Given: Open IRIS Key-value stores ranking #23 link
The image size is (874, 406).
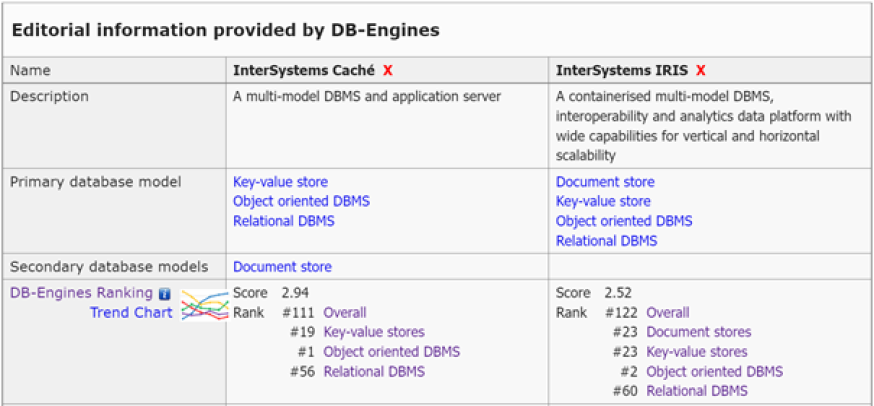Looking at the screenshot, I should click(x=697, y=352).
